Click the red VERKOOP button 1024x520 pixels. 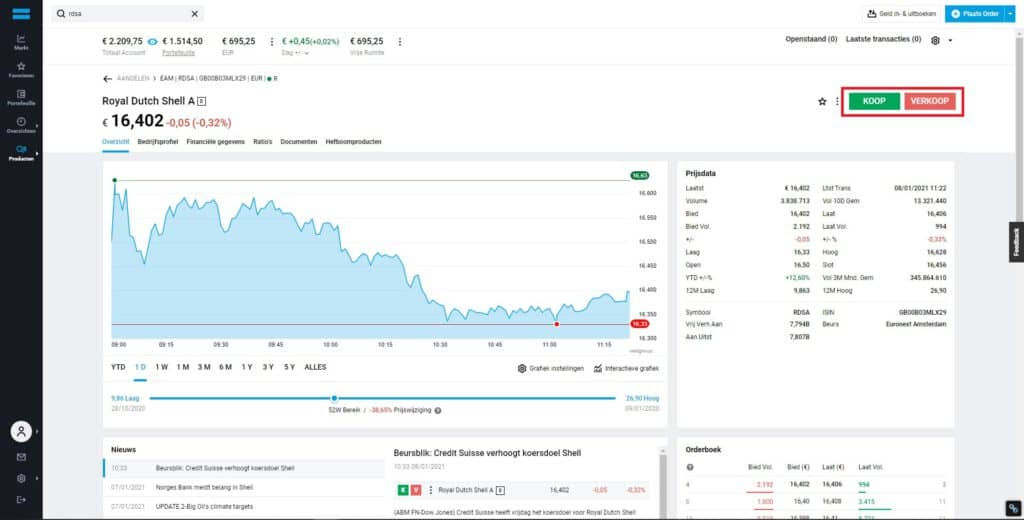930,101
